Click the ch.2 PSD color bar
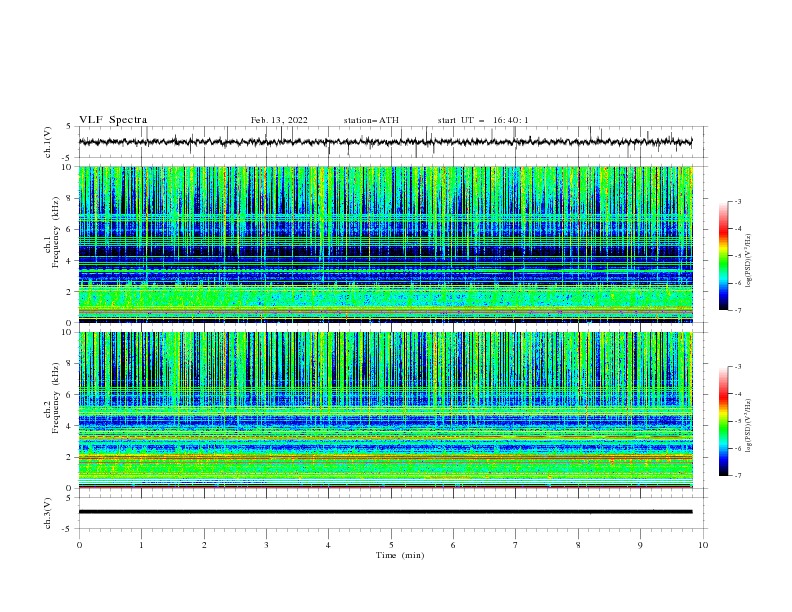 [x=723, y=421]
